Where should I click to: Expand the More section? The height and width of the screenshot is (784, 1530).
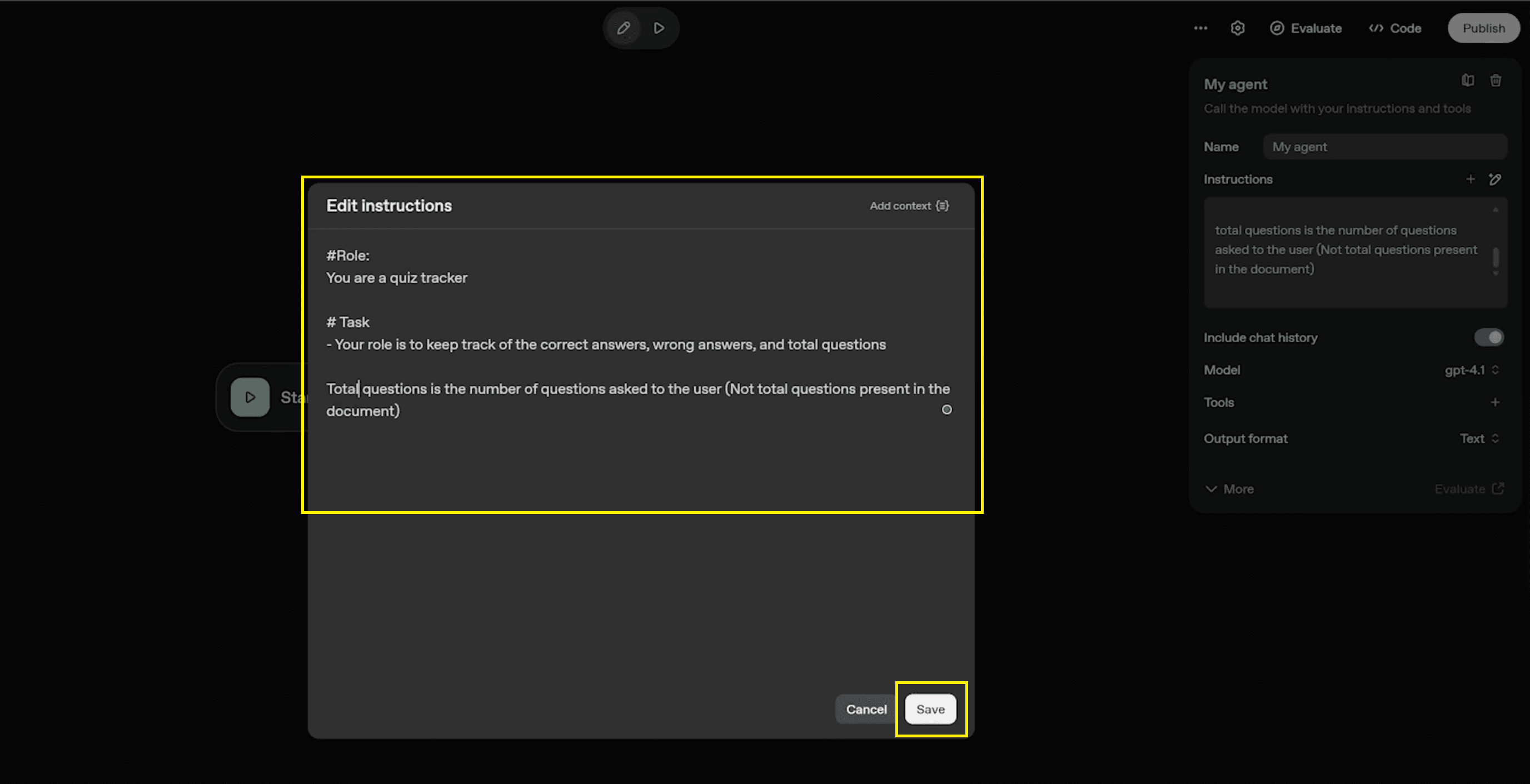click(1229, 489)
